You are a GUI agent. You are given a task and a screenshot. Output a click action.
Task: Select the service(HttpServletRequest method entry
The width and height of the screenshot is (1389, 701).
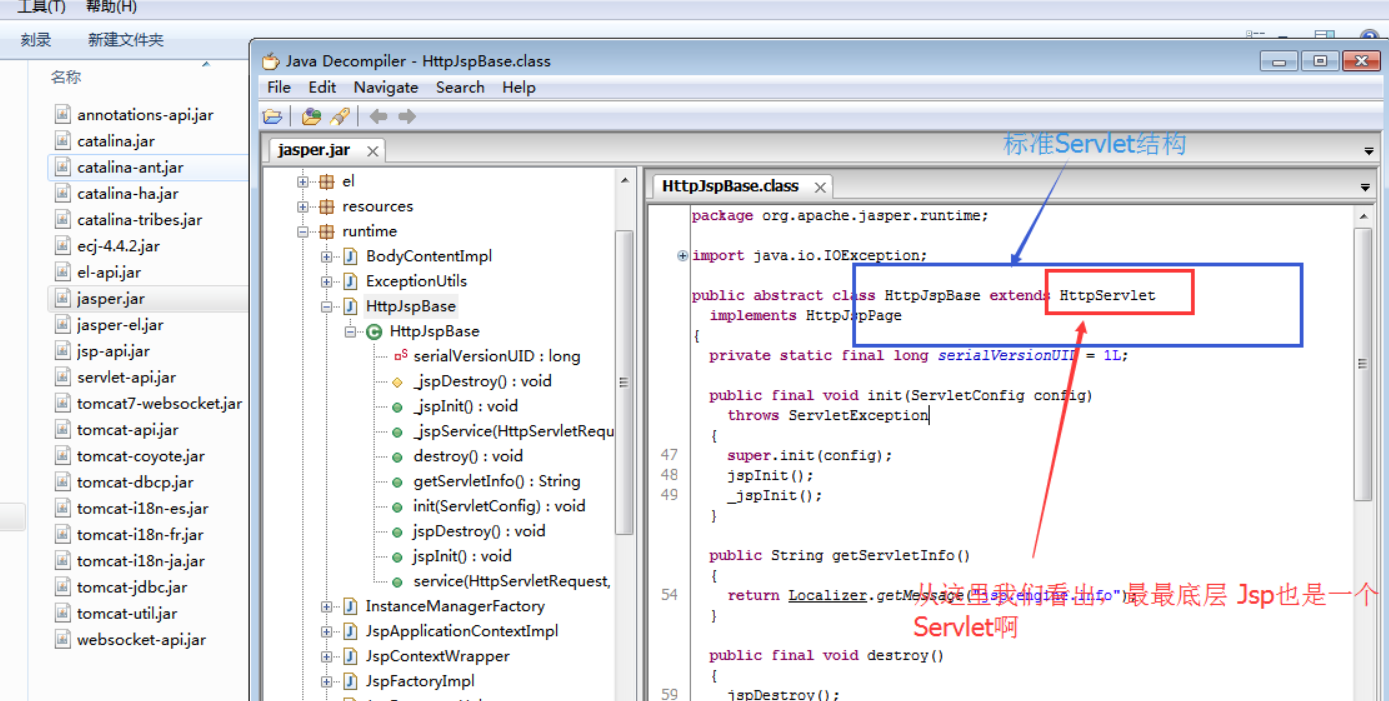[x=512, y=581]
